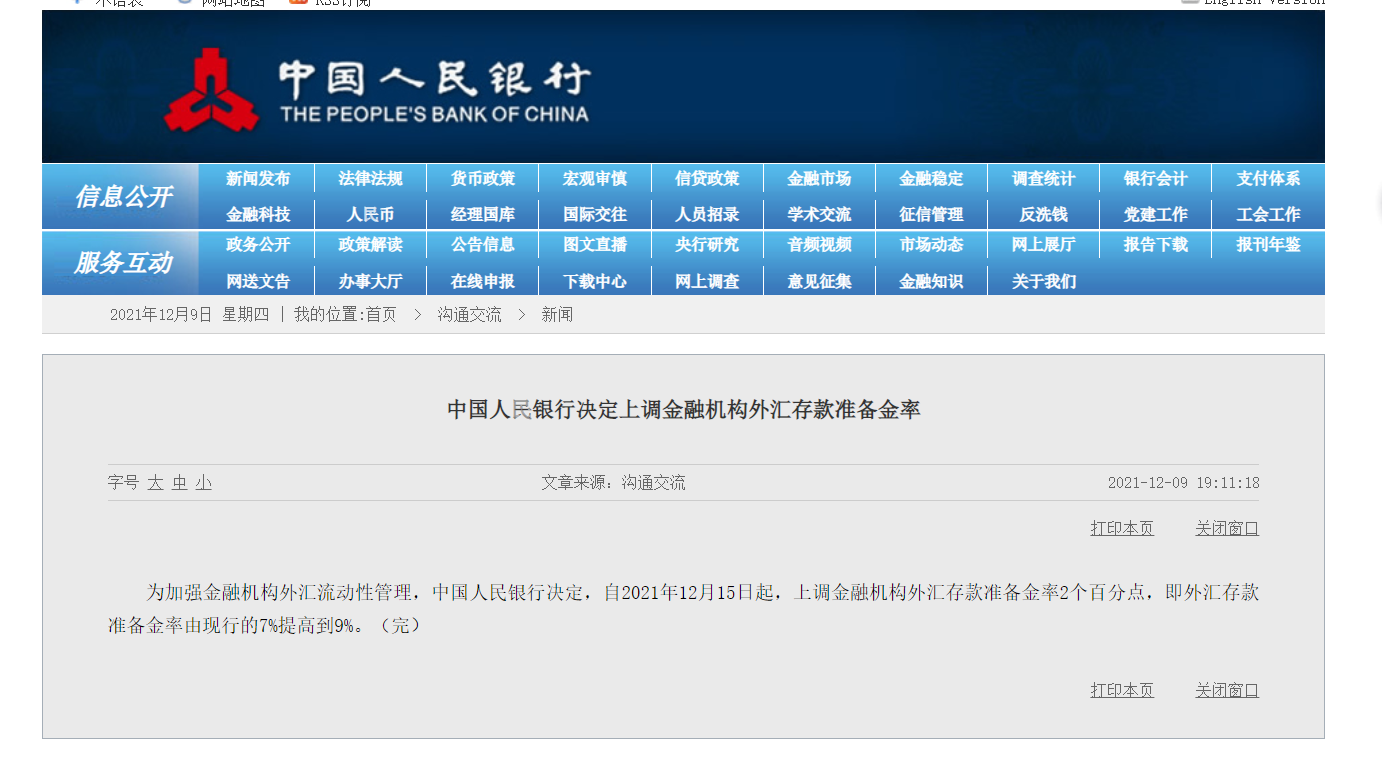Image resolution: width=1382 pixels, height=757 pixels.
Task: Set font size to 大
Action: [155, 483]
